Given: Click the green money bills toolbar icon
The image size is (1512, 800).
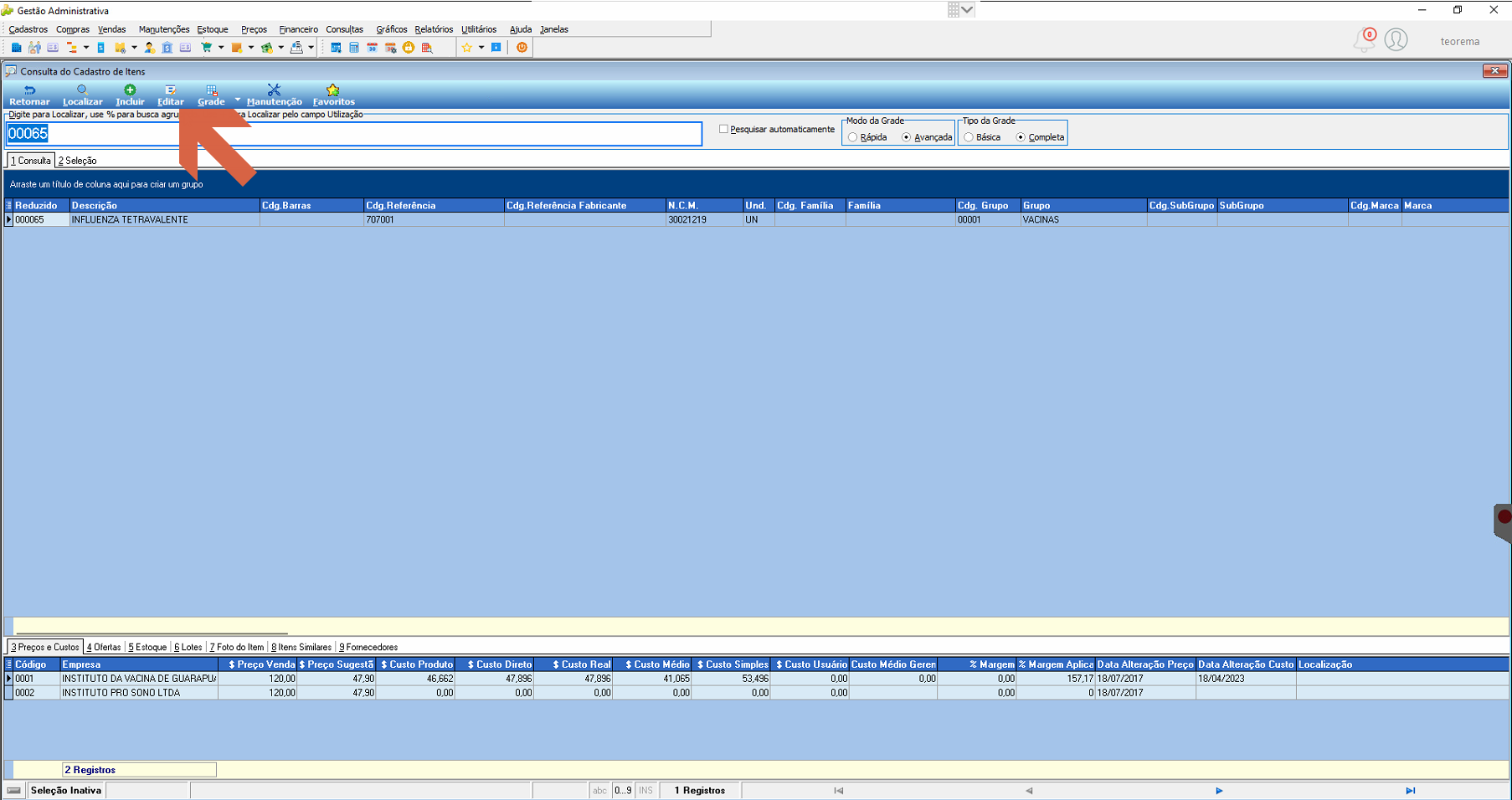Looking at the screenshot, I should click(x=266, y=48).
